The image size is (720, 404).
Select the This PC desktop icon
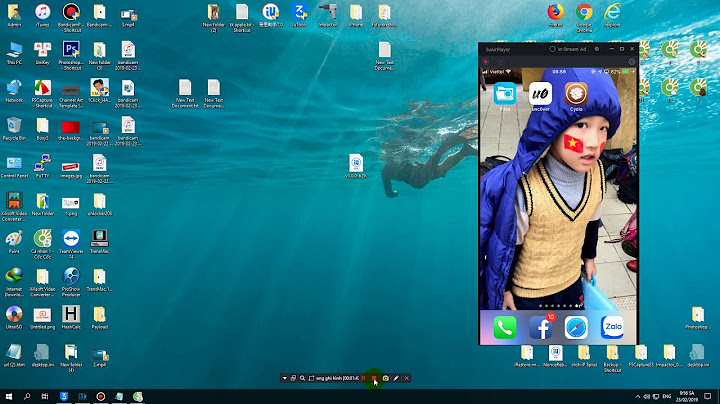[x=14, y=53]
